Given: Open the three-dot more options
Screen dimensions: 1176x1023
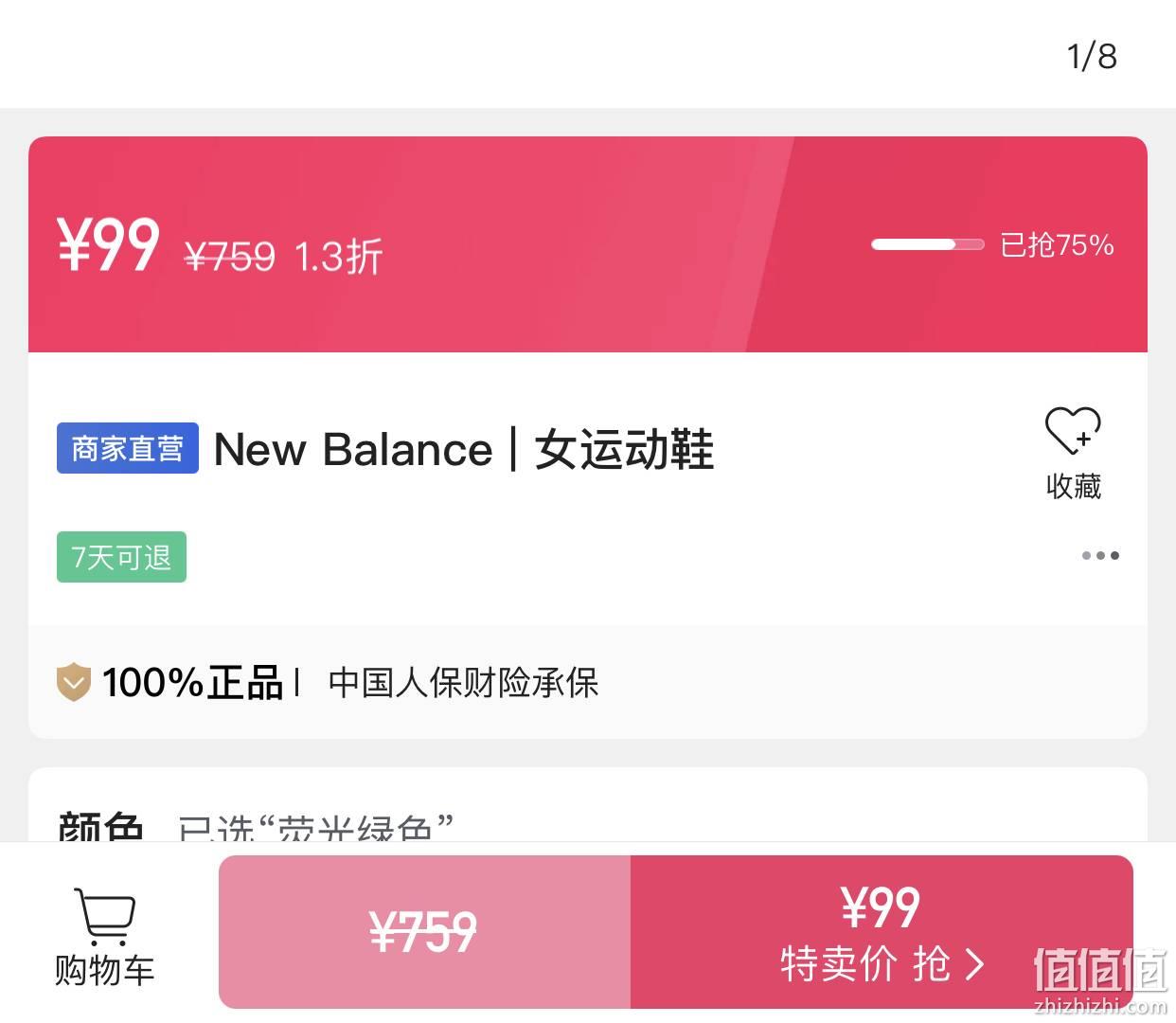Looking at the screenshot, I should [1100, 555].
